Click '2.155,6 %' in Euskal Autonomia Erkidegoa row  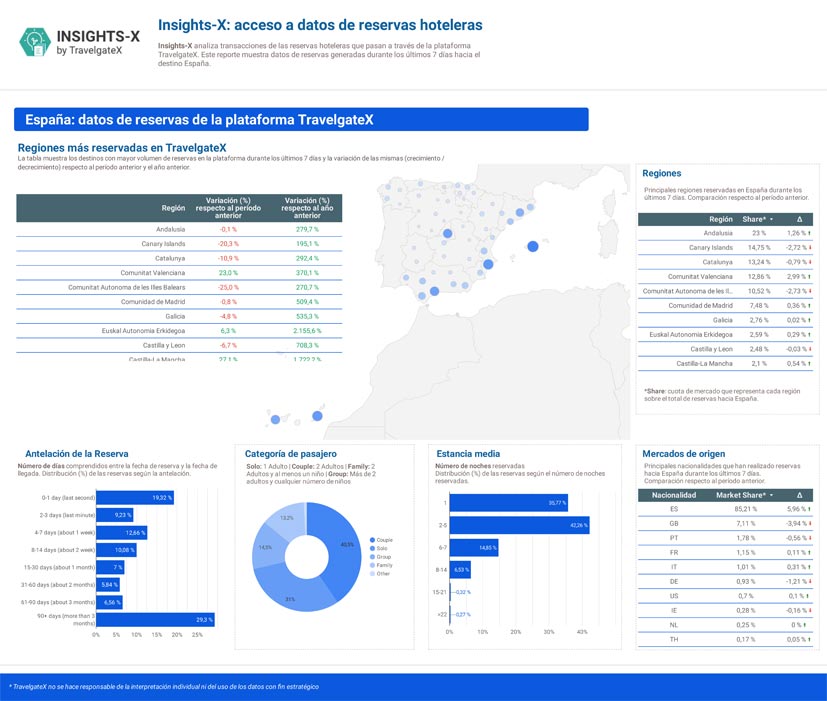pos(307,331)
